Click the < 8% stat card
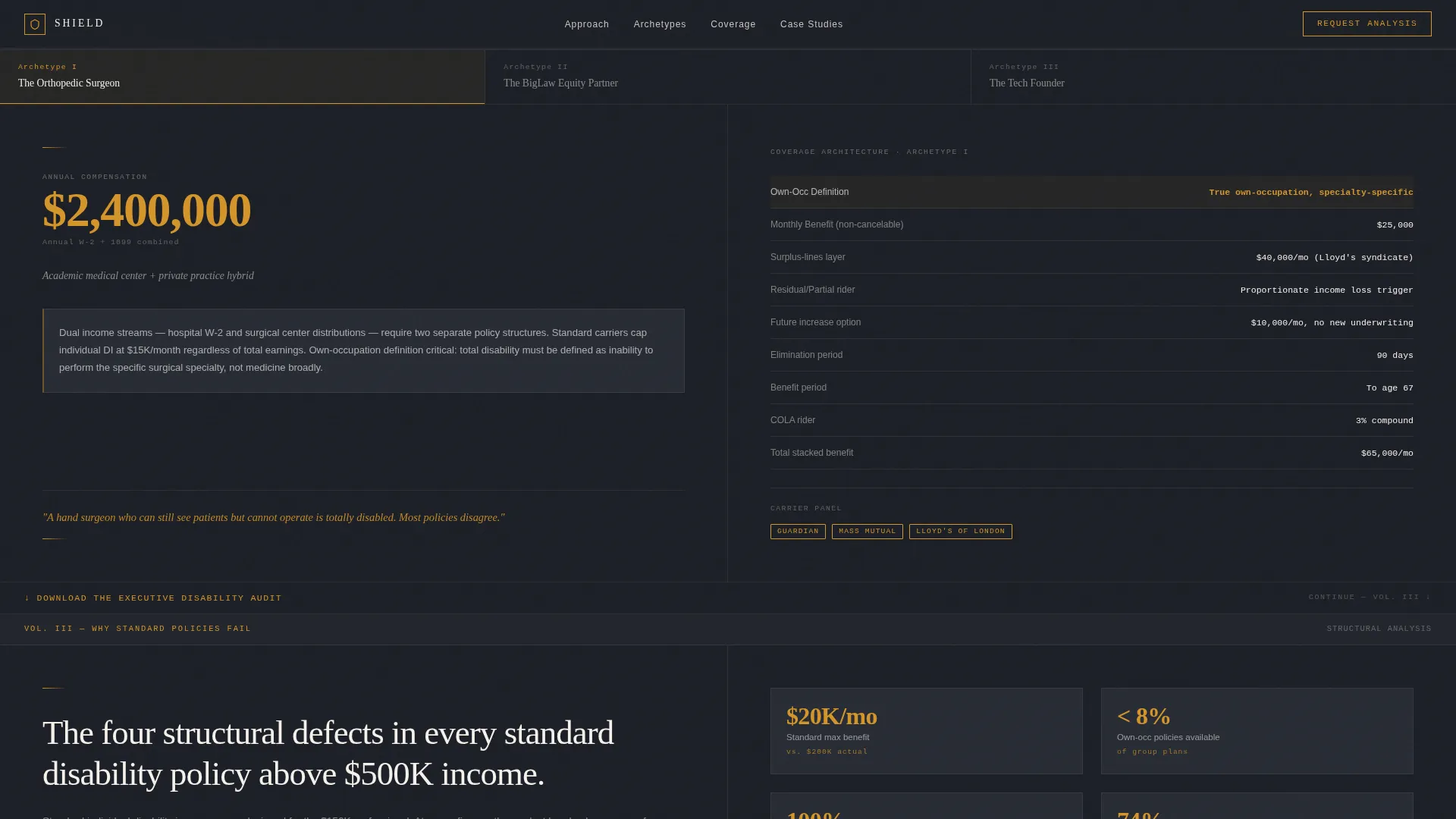This screenshot has height=819, width=1456. [1257, 731]
